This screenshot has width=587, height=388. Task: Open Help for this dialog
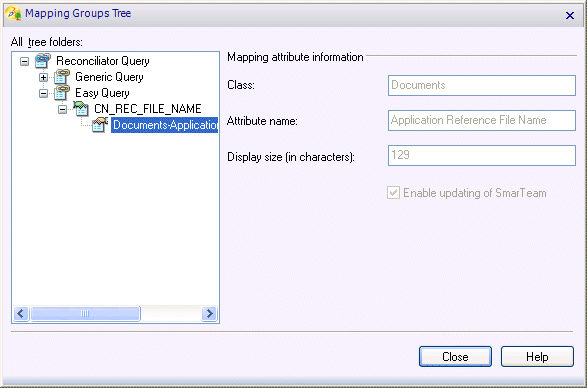pos(537,357)
